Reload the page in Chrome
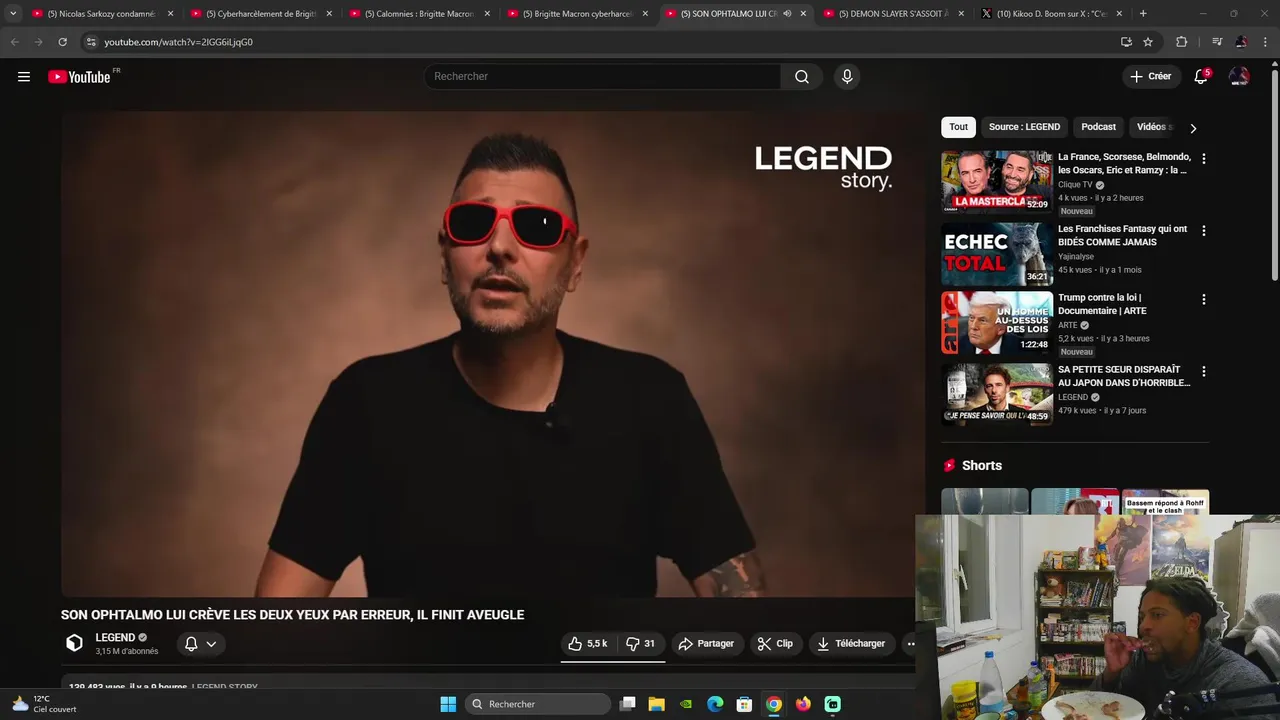The image size is (1280, 720). pyautogui.click(x=62, y=42)
